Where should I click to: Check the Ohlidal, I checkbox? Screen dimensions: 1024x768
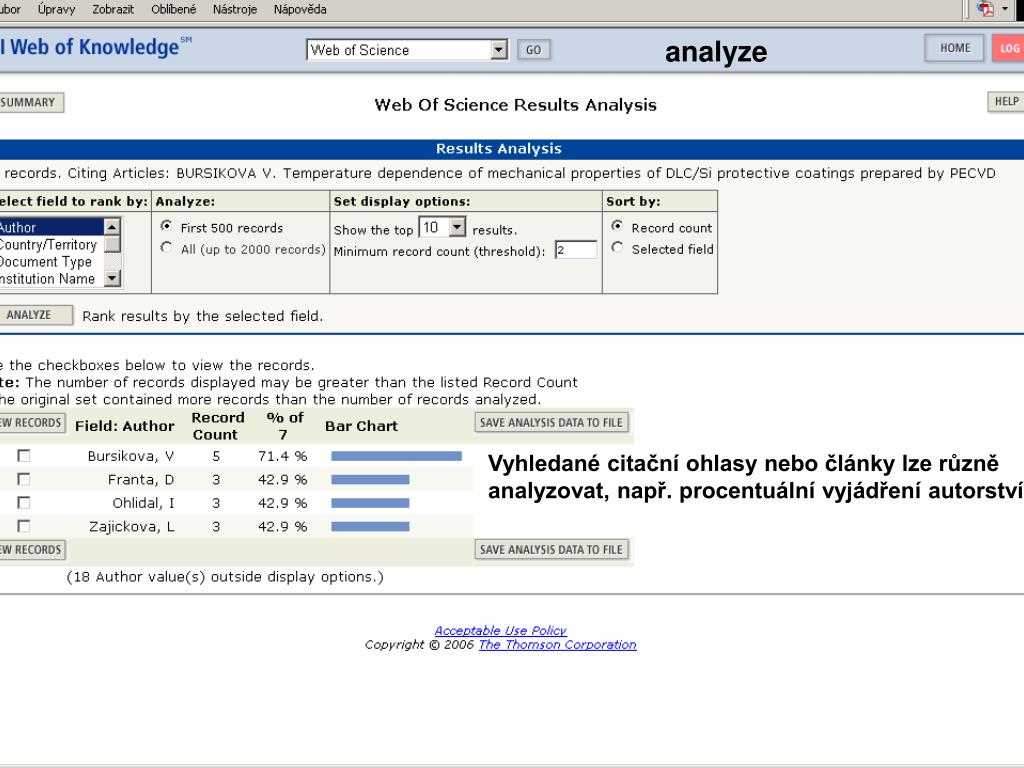click(x=24, y=503)
